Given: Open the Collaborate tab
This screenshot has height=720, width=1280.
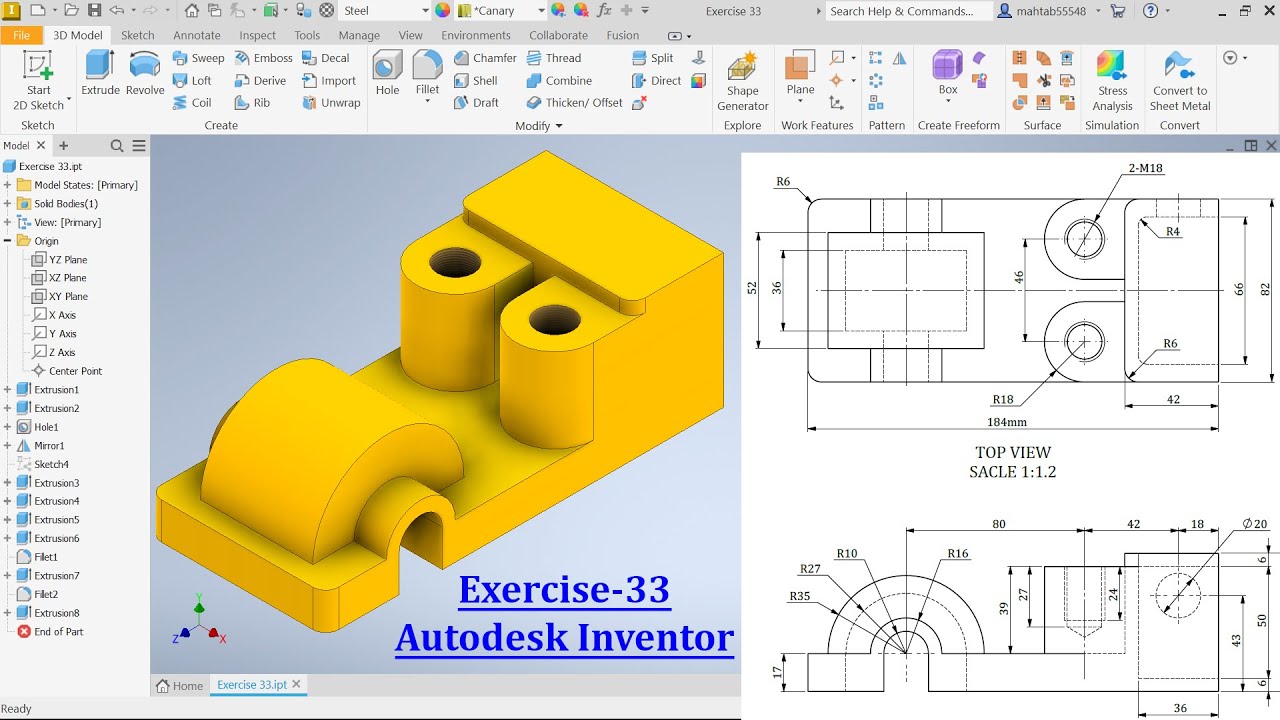Looking at the screenshot, I should pos(559,35).
